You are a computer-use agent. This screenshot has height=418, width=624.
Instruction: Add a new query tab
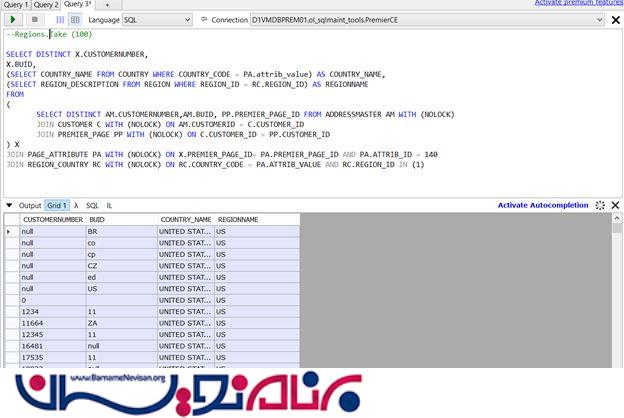tap(107, 4)
